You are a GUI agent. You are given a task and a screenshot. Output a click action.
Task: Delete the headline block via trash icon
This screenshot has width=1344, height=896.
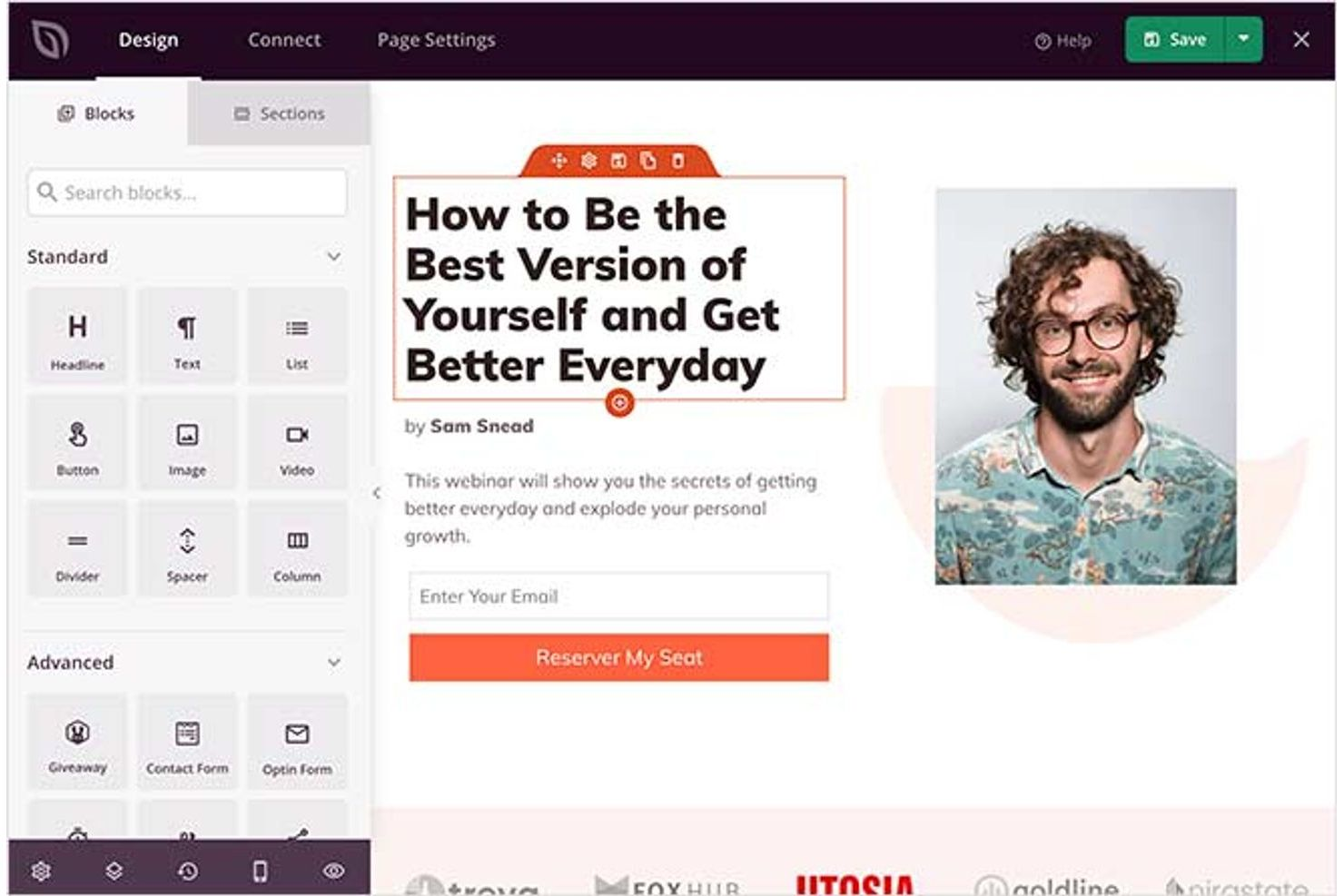pyautogui.click(x=678, y=159)
